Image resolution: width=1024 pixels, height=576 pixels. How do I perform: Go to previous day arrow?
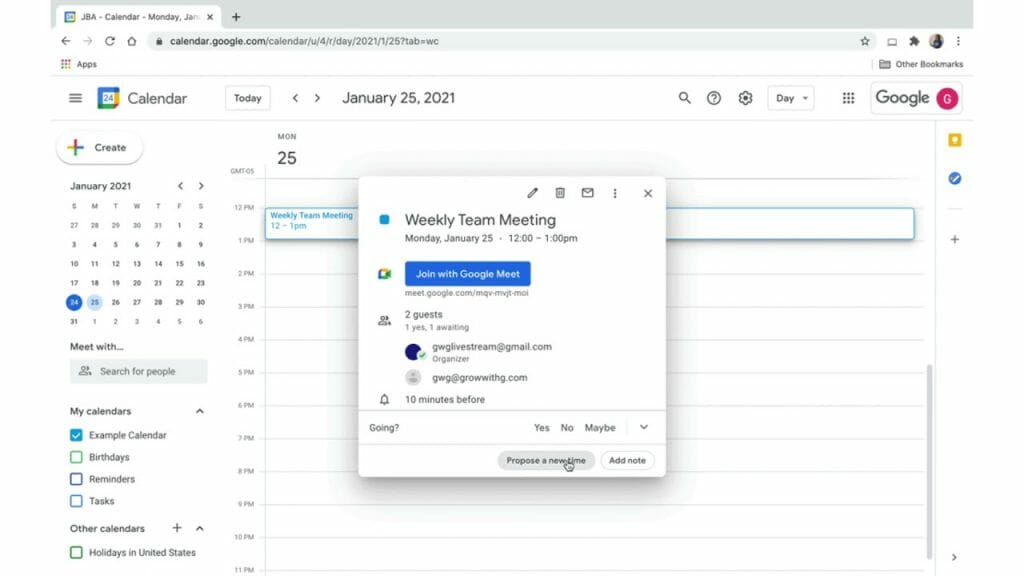click(295, 98)
